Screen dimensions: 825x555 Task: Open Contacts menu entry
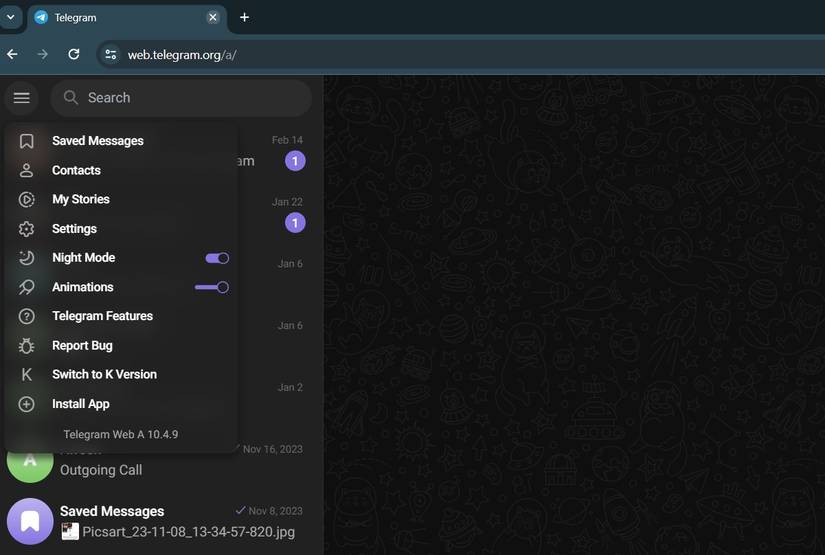pyautogui.click(x=121, y=170)
